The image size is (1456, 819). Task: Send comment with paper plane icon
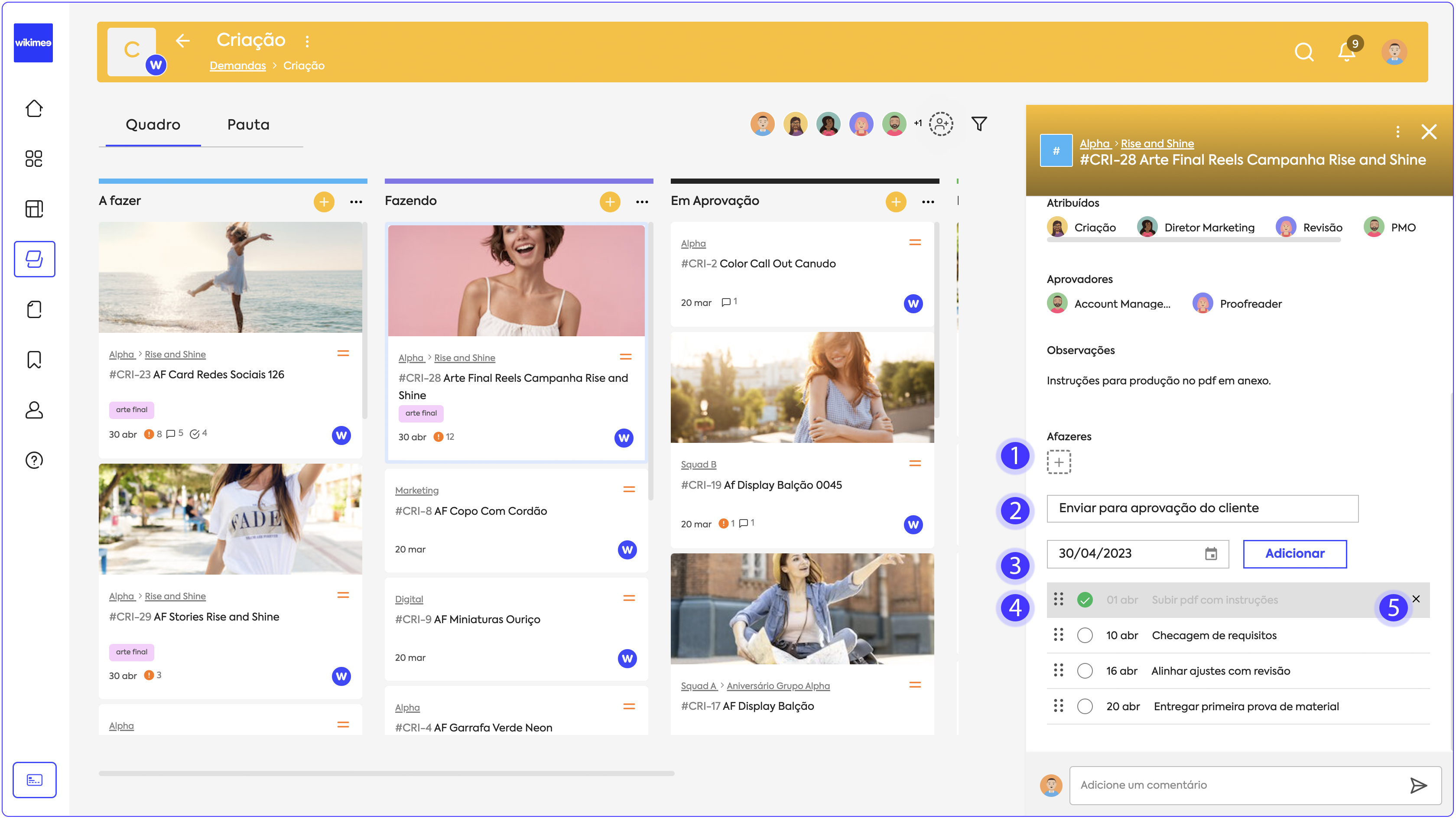[x=1418, y=785]
